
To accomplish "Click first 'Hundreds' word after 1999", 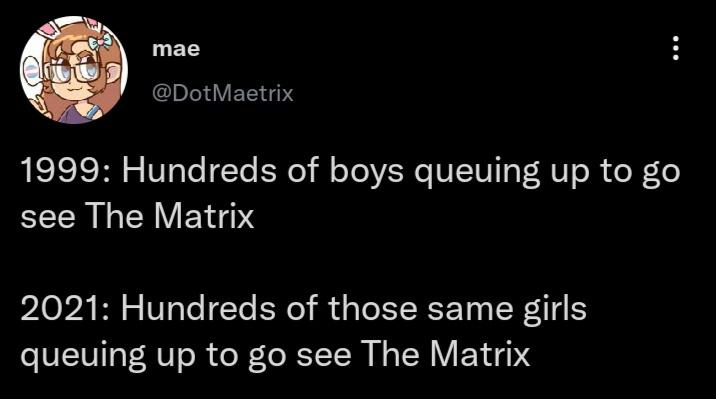I will [x=199, y=170].
